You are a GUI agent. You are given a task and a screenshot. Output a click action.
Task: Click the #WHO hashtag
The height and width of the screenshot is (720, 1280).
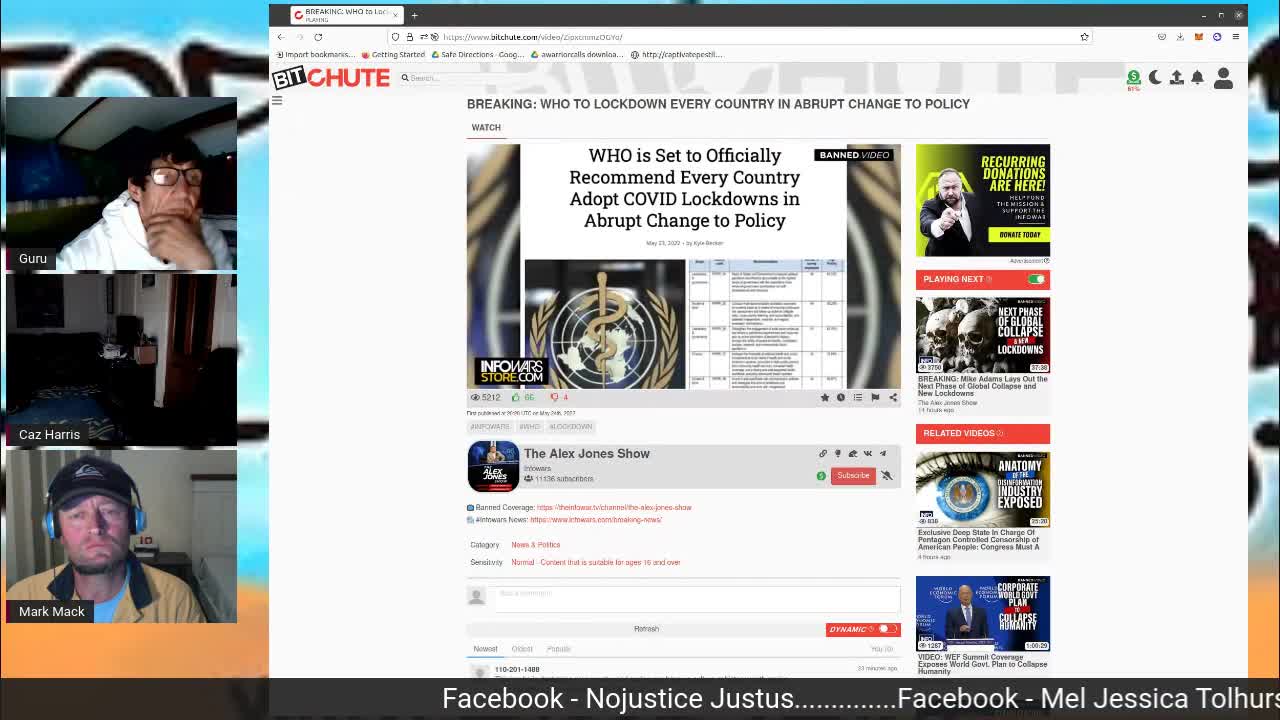coord(529,427)
